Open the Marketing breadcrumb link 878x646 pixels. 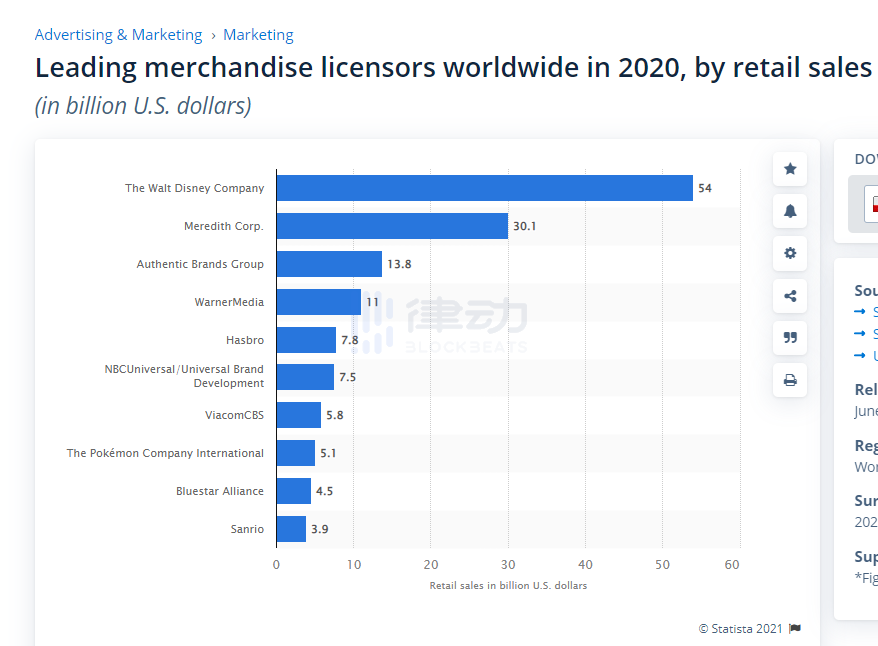tap(258, 35)
